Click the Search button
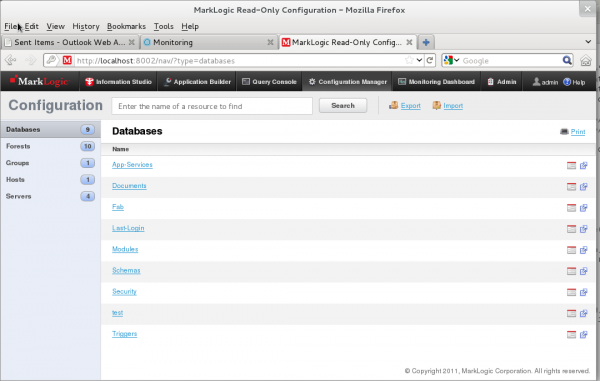The height and width of the screenshot is (381, 600). 343,106
